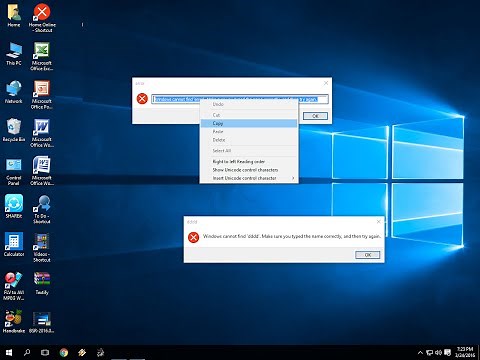480x360 pixels.
Task: Select the Home Online - Shortcut icon
Action: (42, 18)
